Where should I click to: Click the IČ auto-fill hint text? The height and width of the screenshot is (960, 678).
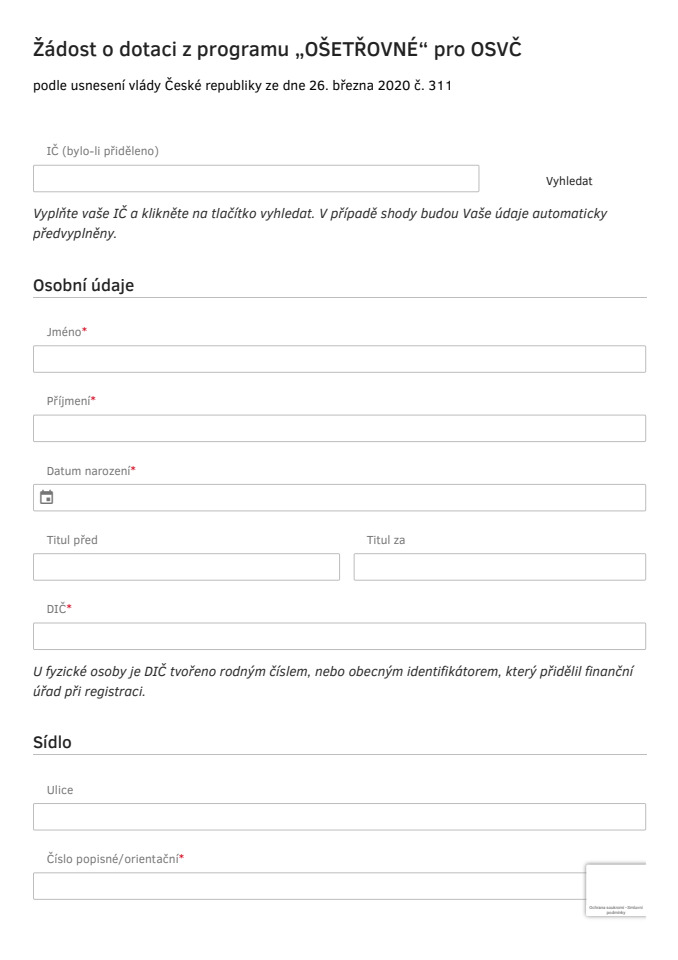(320, 223)
